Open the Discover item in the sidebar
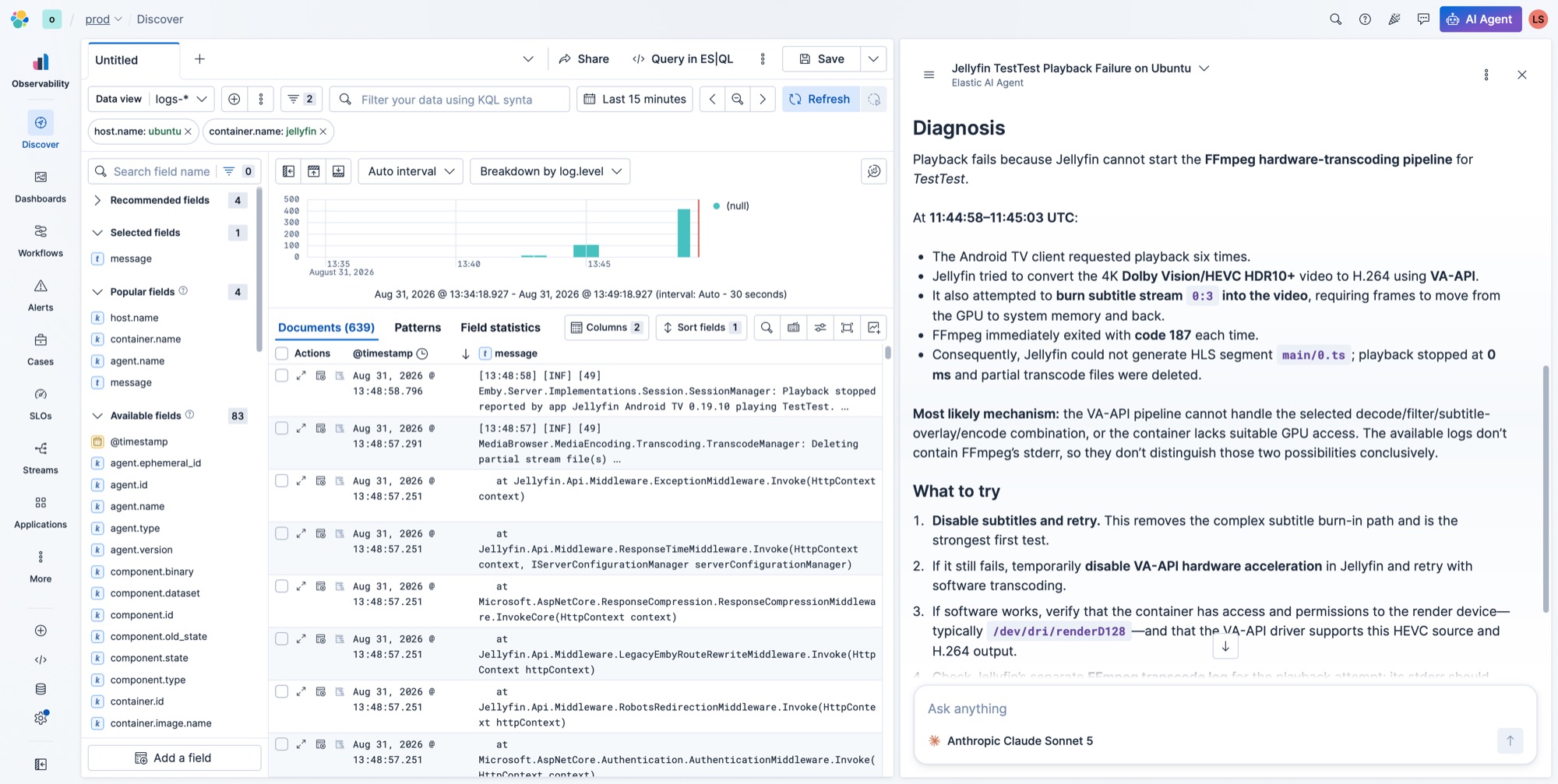 pyautogui.click(x=41, y=131)
